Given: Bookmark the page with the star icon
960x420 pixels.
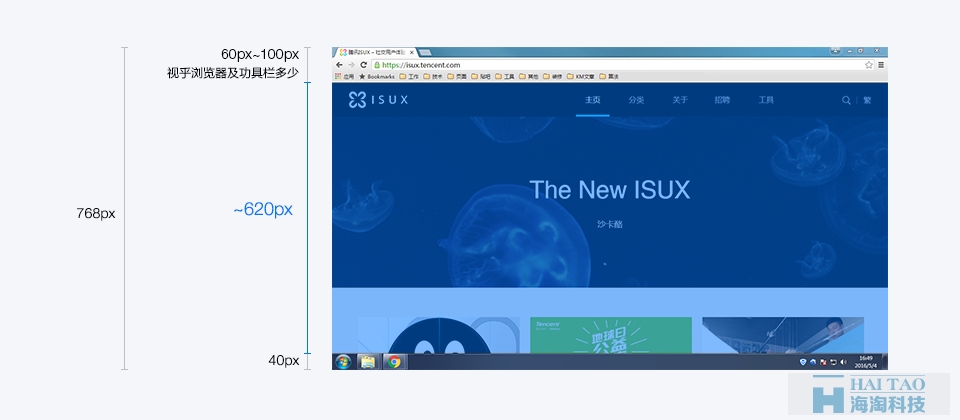Looking at the screenshot, I should (x=868, y=65).
